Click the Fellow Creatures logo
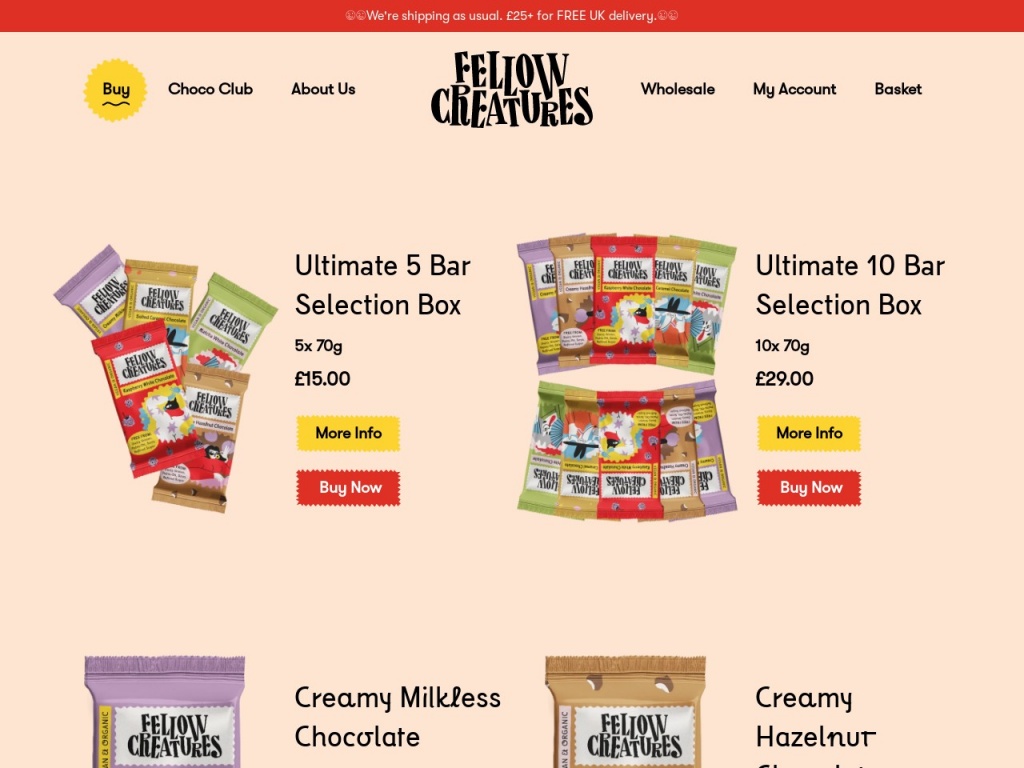The height and width of the screenshot is (768, 1024). 511,89
